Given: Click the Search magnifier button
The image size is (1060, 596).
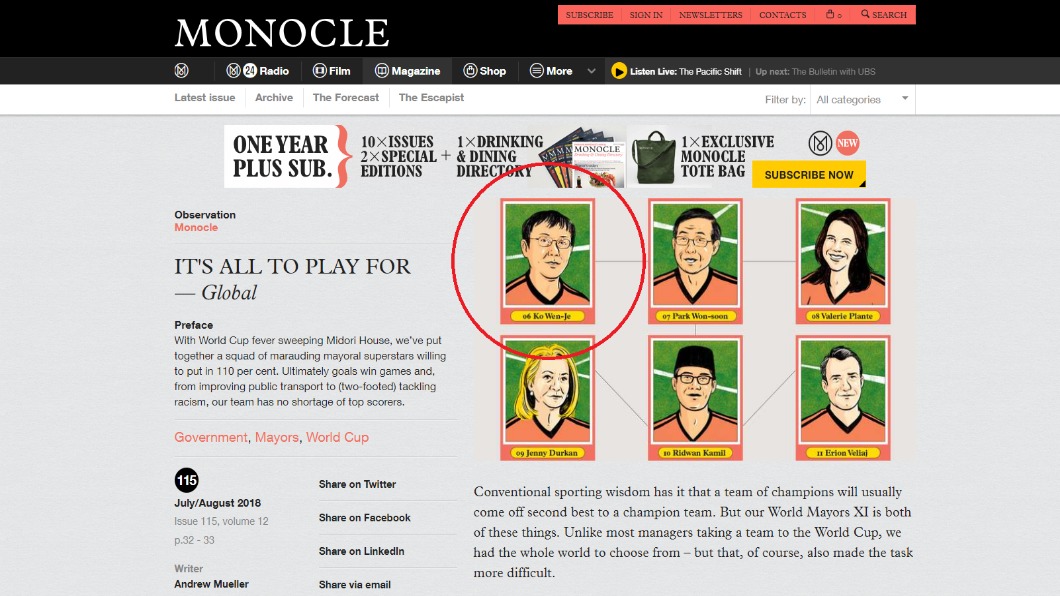Looking at the screenshot, I should (884, 15).
